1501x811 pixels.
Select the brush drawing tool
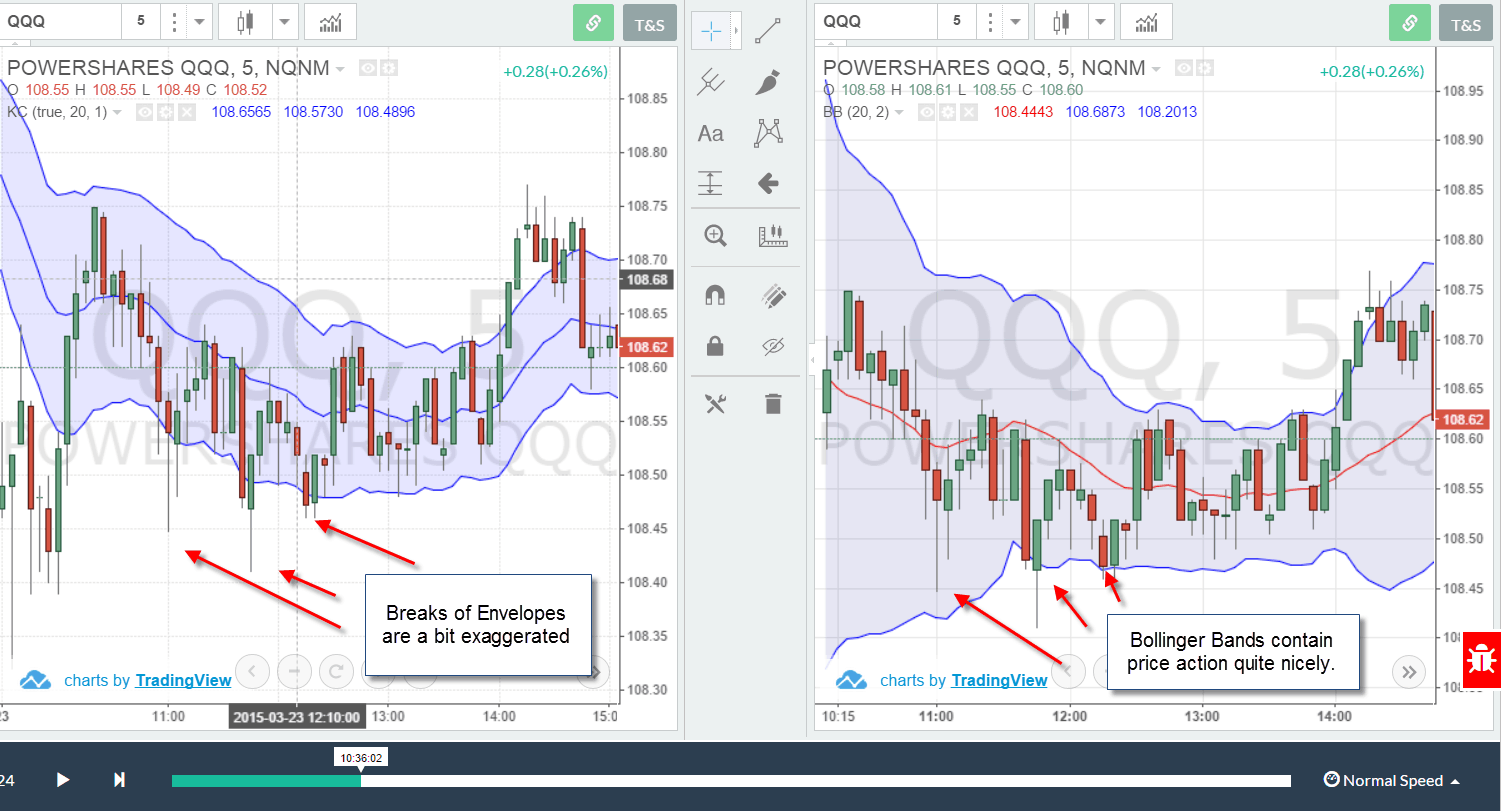768,82
